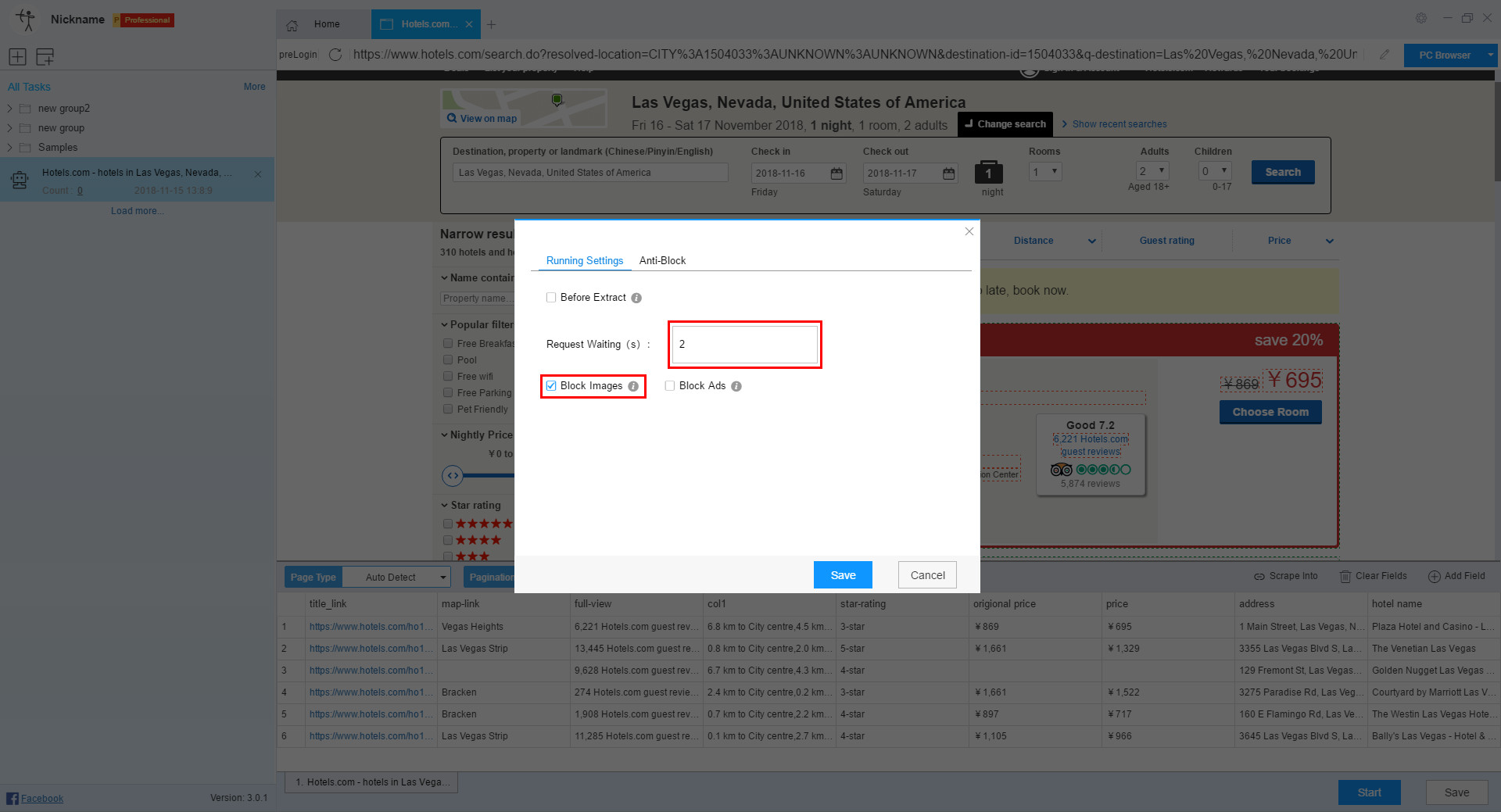This screenshot has height=812, width=1501.
Task: Click the blue Start button
Action: click(1369, 792)
